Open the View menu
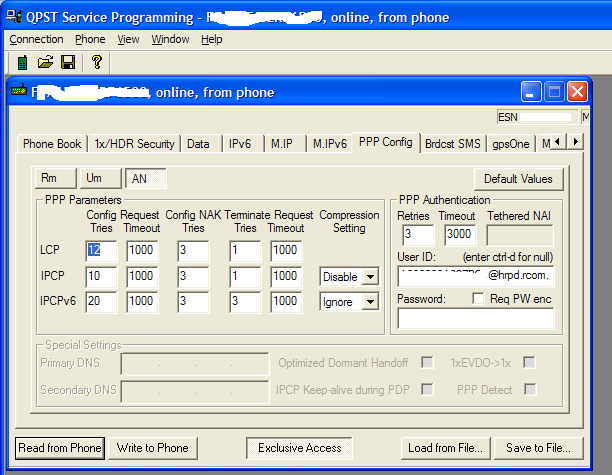This screenshot has height=475, width=612. [x=128, y=39]
